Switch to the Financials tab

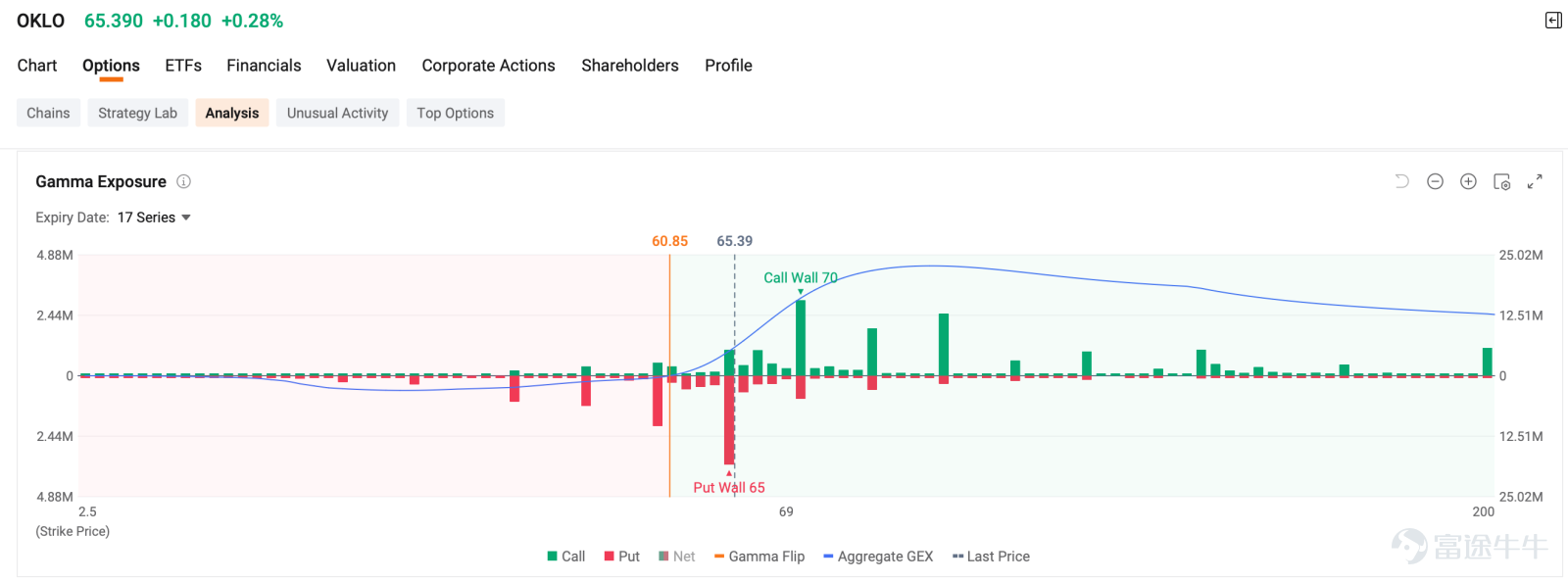click(x=264, y=66)
